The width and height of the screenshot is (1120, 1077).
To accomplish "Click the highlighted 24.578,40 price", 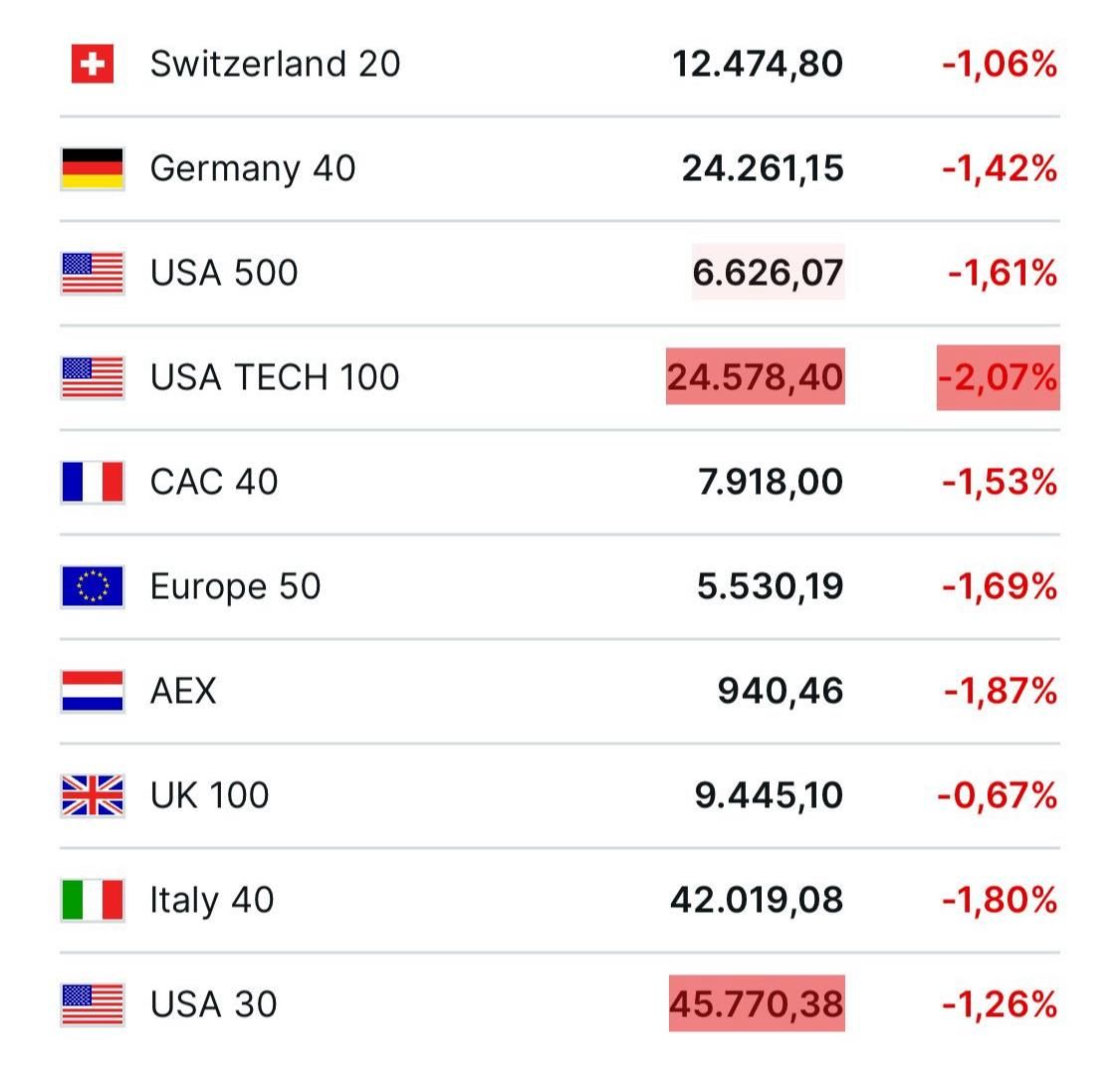I will point(756,377).
